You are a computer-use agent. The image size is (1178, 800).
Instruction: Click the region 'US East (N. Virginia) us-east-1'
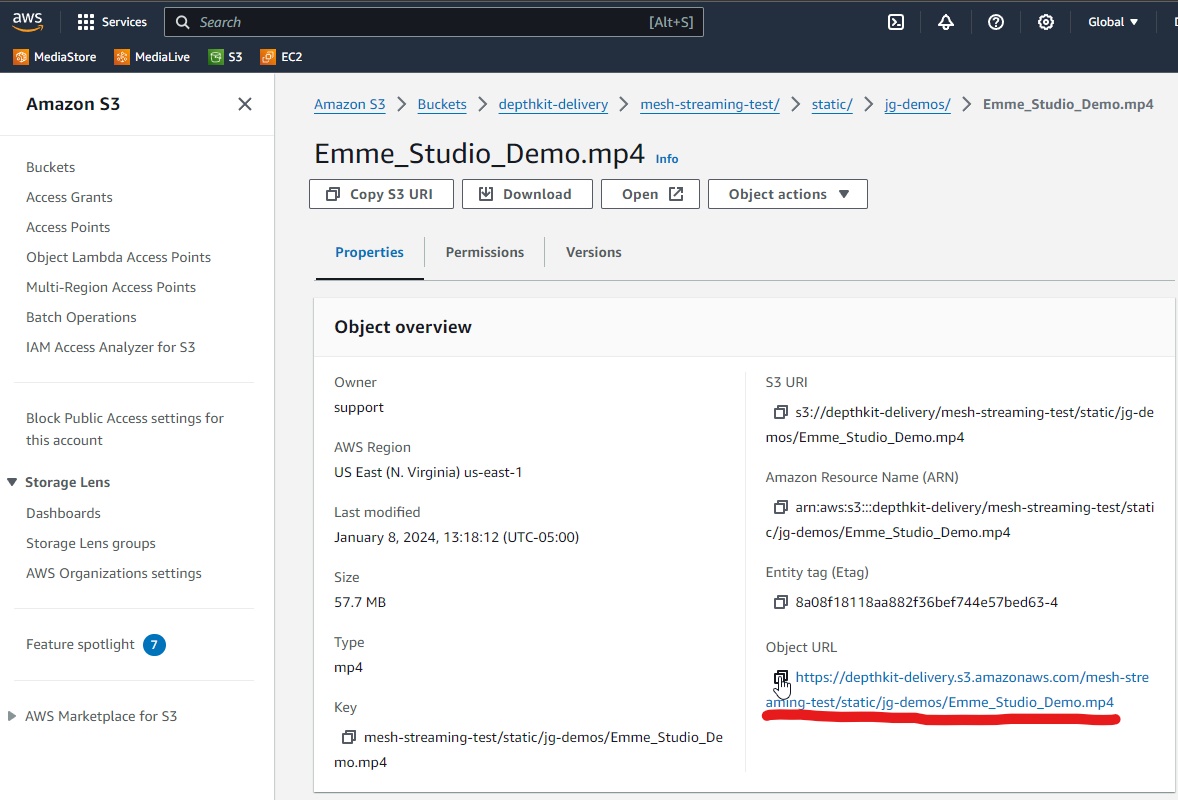point(427,472)
